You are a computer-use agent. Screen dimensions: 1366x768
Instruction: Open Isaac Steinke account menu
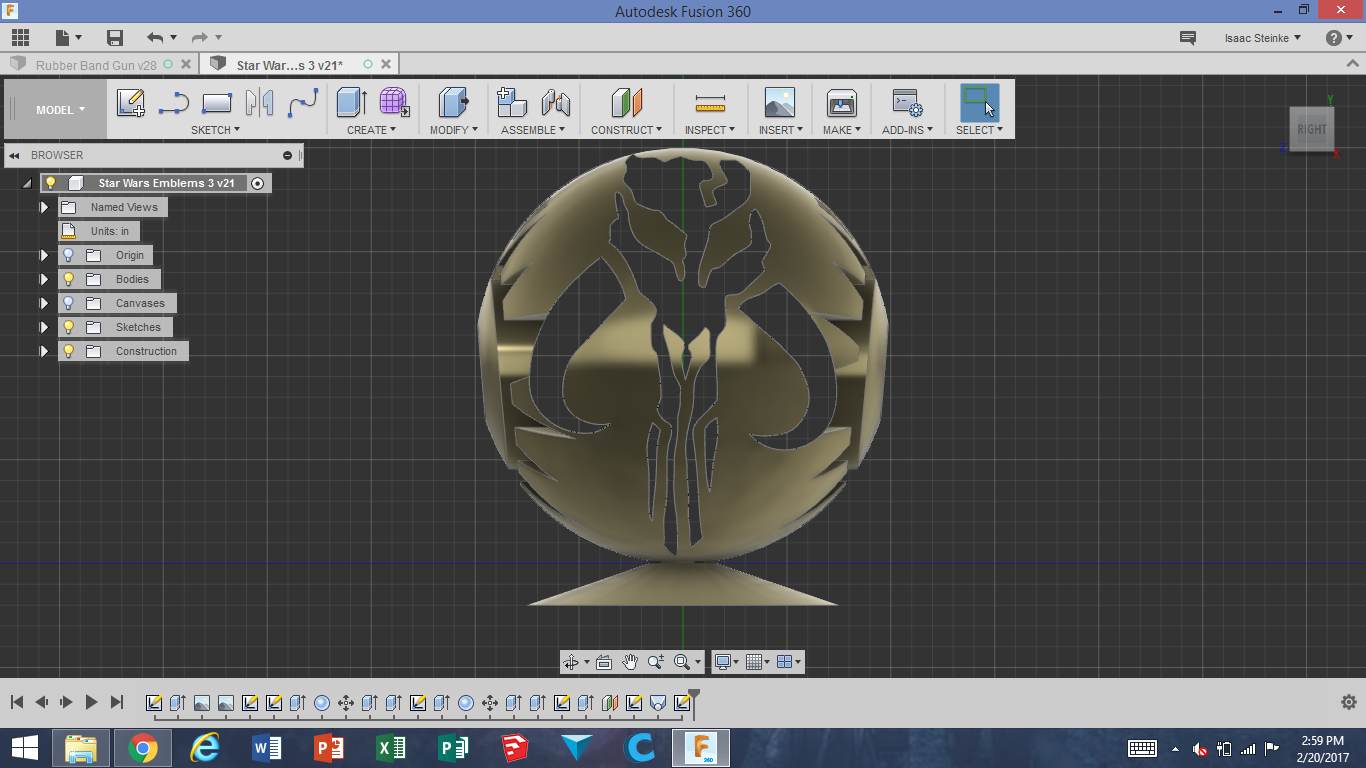(x=1263, y=38)
